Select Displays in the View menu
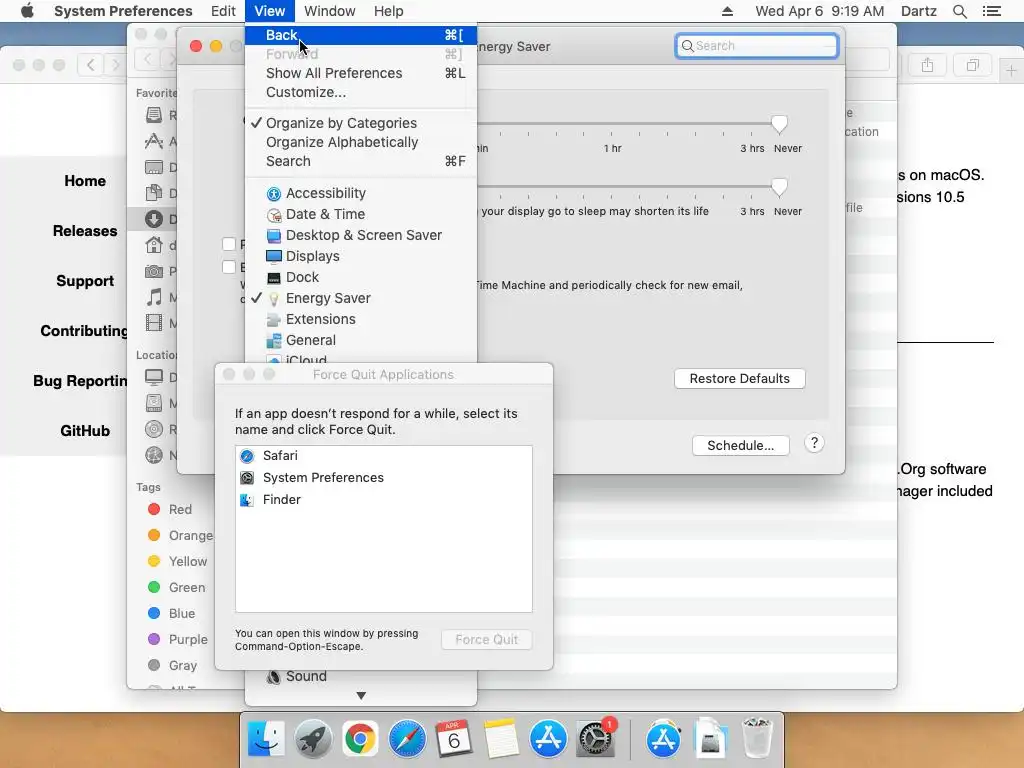Image resolution: width=1024 pixels, height=768 pixels. [361, 256]
